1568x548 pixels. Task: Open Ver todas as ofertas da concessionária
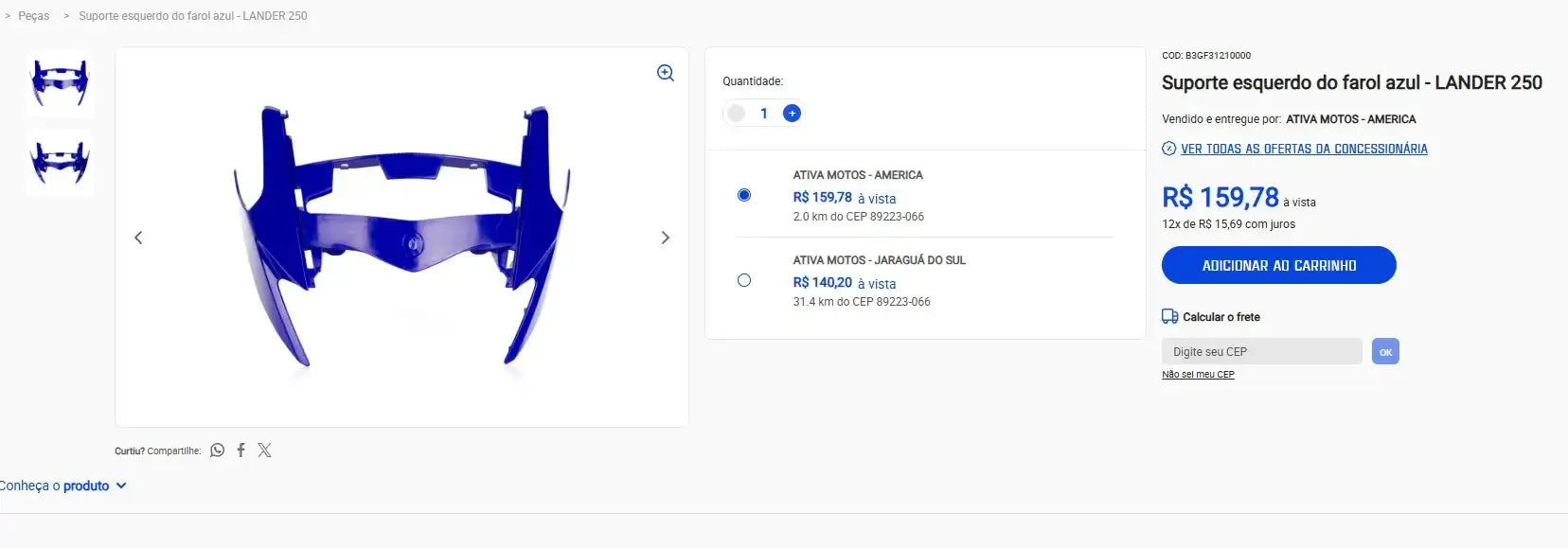point(1304,149)
